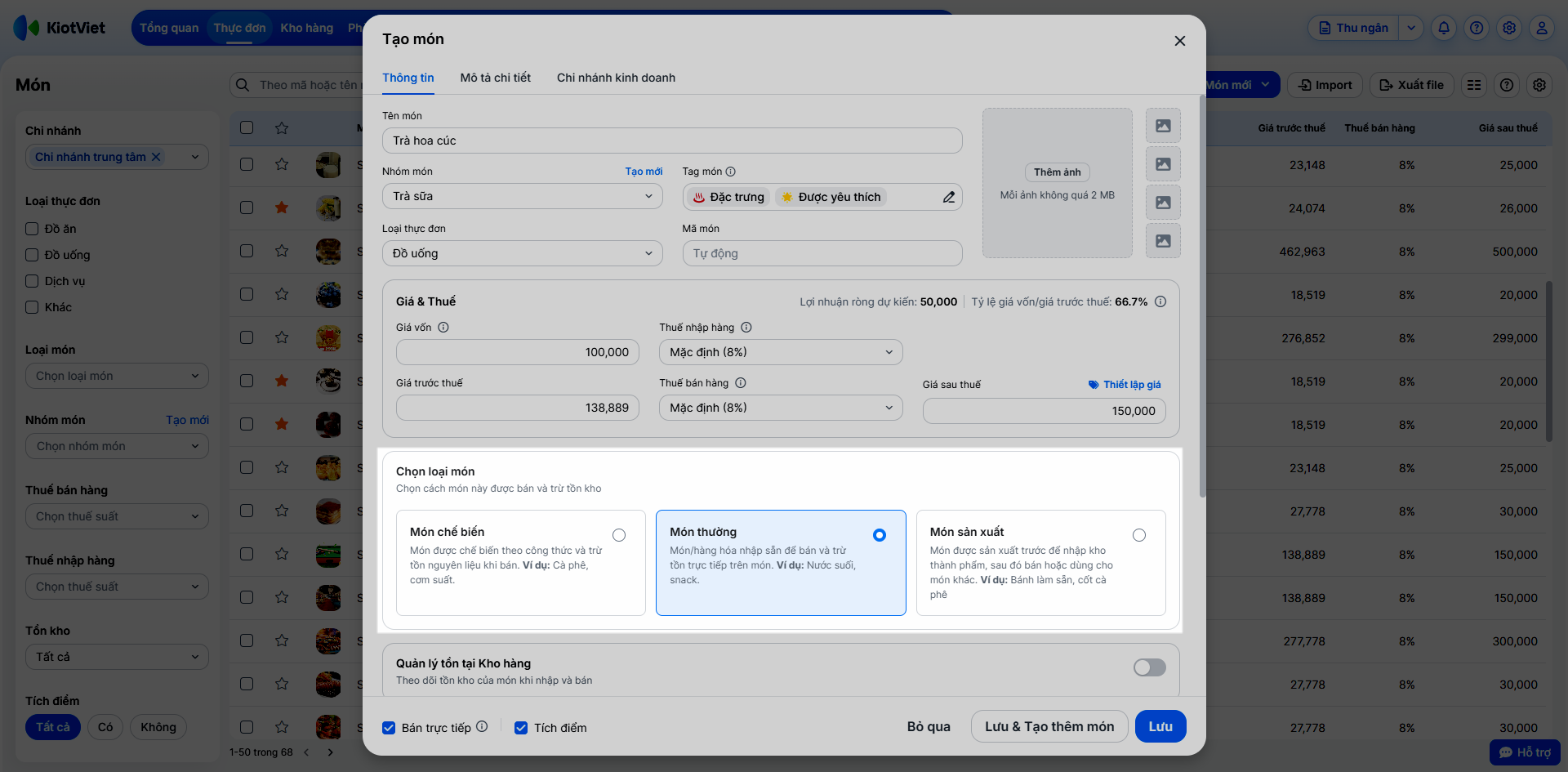This screenshot has width=1568, height=772.
Task: Open the Thuế bán hàng dropdown in dialog
Action: (x=781, y=408)
